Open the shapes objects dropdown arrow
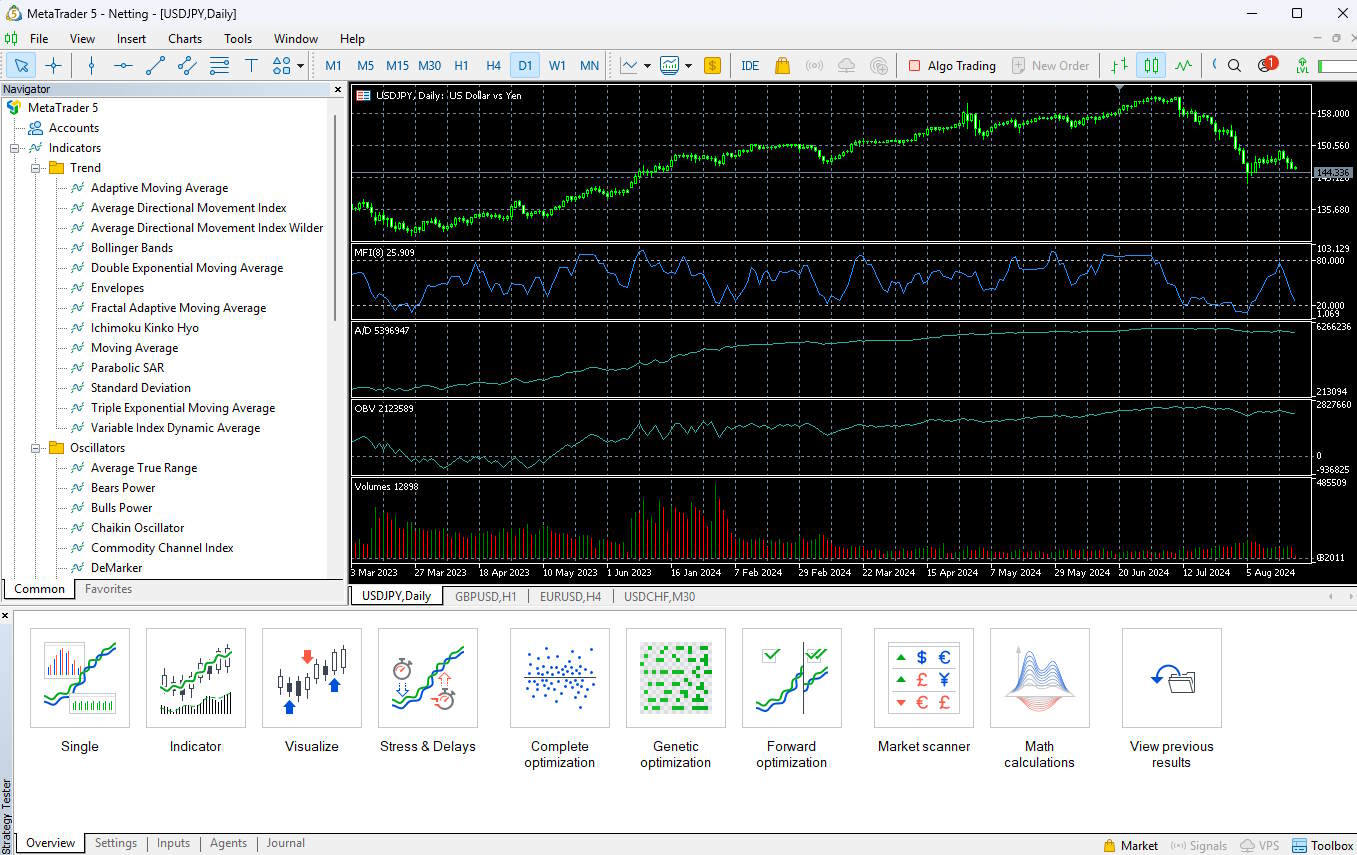 coord(300,67)
